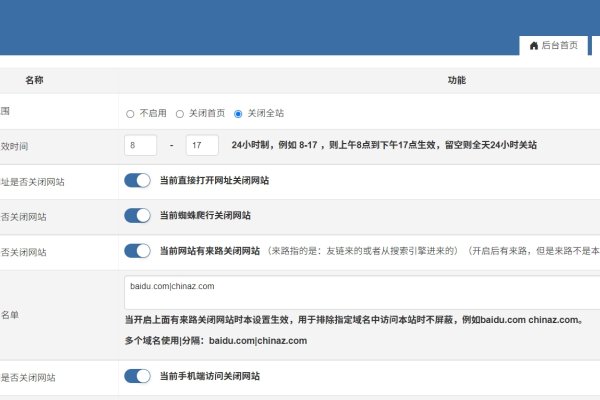600x400 pixels.
Task: Click the 功能 column header
Action: click(x=457, y=80)
